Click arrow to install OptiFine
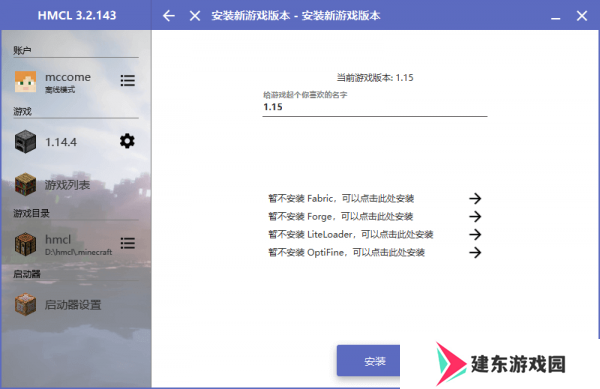This screenshot has height=389, width=600. [475, 252]
